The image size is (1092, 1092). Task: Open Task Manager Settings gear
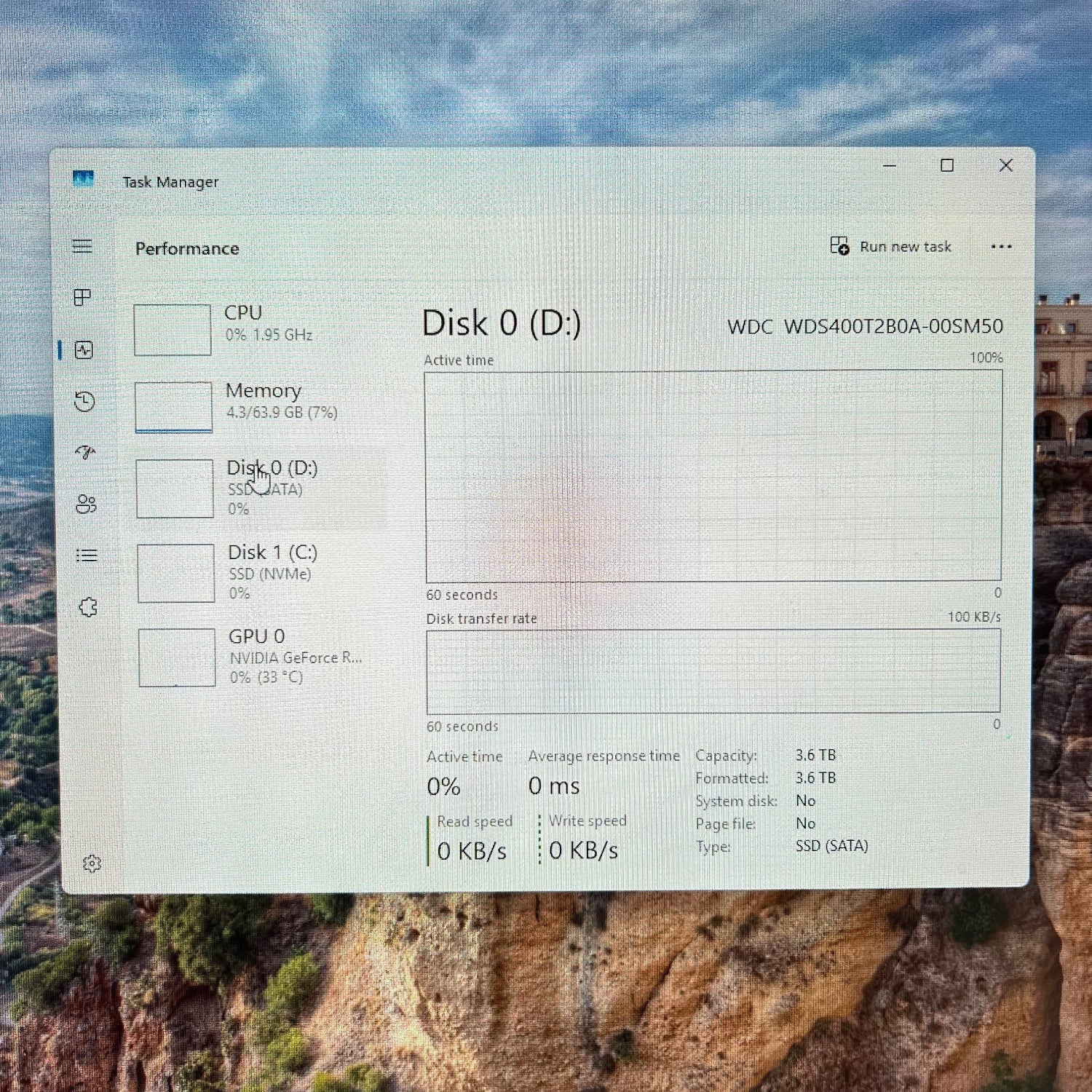tap(92, 863)
